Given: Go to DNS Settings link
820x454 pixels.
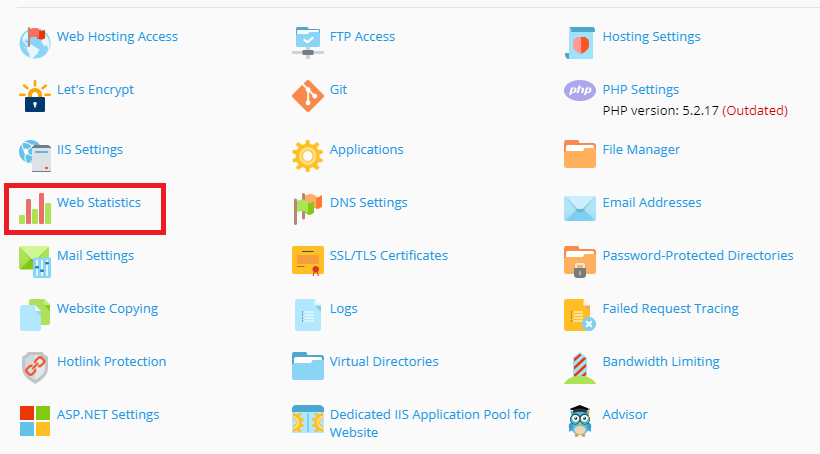Looking at the screenshot, I should tap(368, 203).
